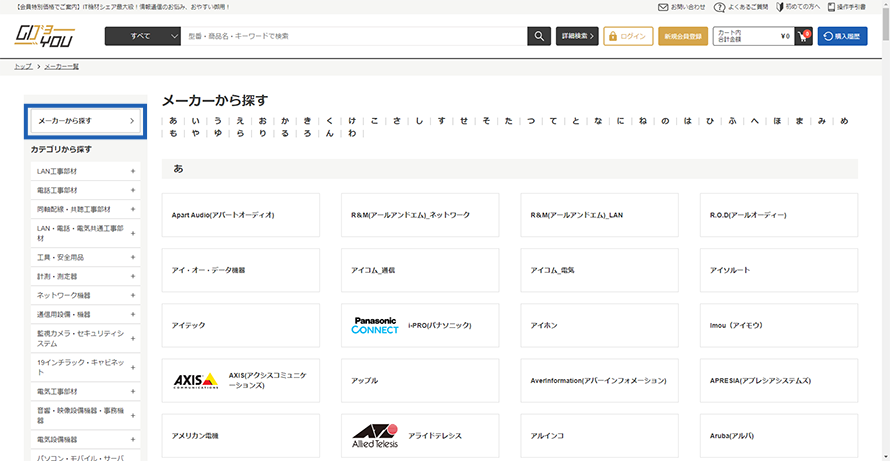The image size is (890, 461).
Task: Open アイ・オー・データ機器 maker card
Action: click(241, 270)
